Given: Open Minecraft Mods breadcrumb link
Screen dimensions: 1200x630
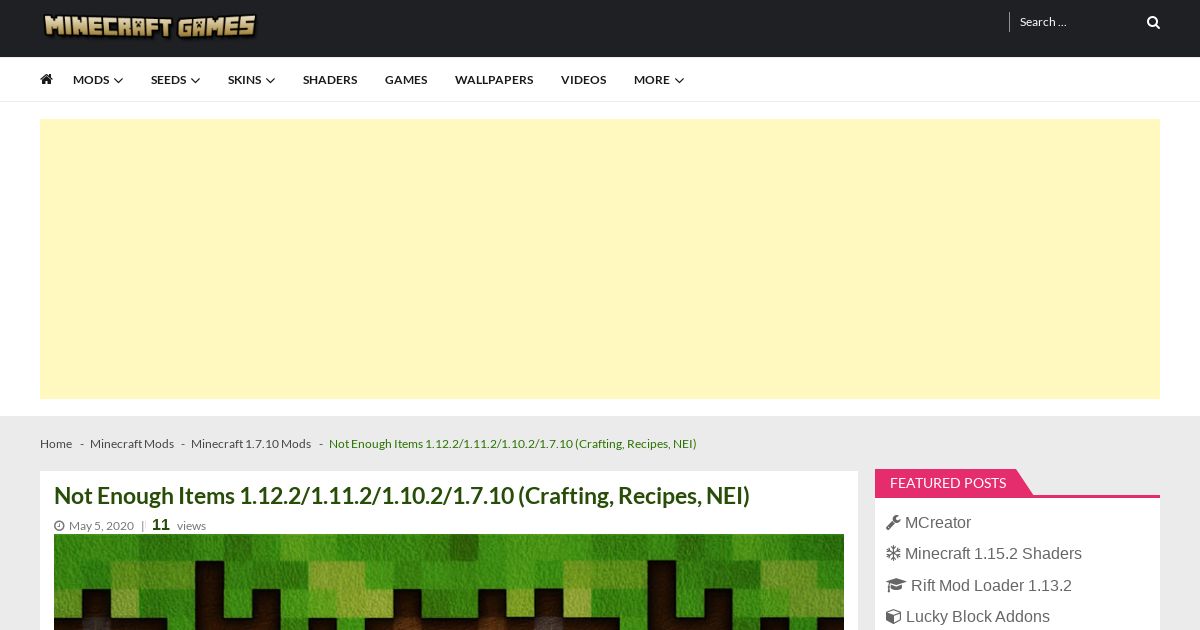Looking at the screenshot, I should click(x=132, y=444).
